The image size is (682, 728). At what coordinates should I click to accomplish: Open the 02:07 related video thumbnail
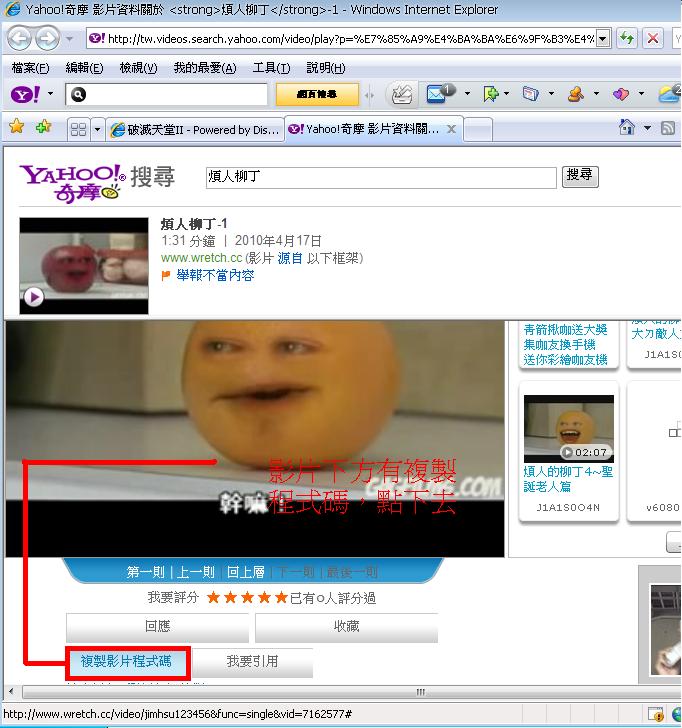click(569, 429)
